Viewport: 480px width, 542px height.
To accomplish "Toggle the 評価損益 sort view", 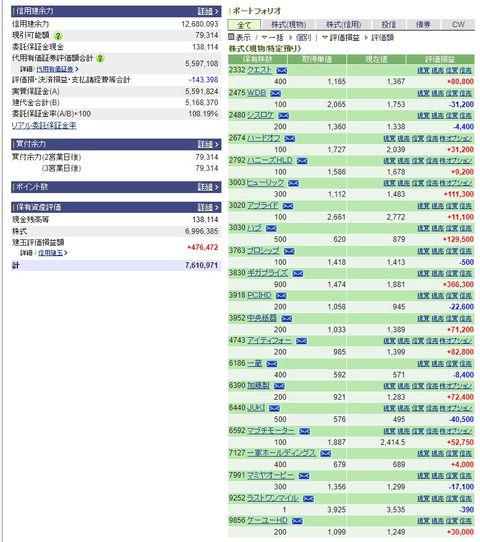I will [x=341, y=37].
